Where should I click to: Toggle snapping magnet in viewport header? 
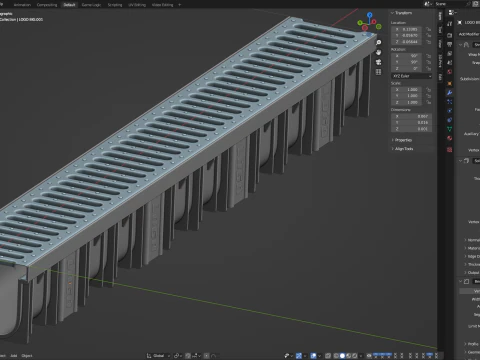[188, 356]
